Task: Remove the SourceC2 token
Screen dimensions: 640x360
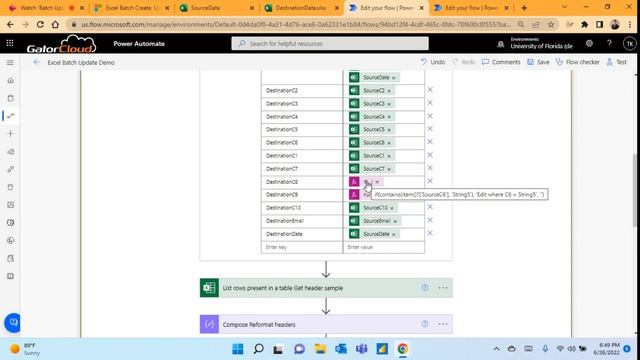Action: 389,91
